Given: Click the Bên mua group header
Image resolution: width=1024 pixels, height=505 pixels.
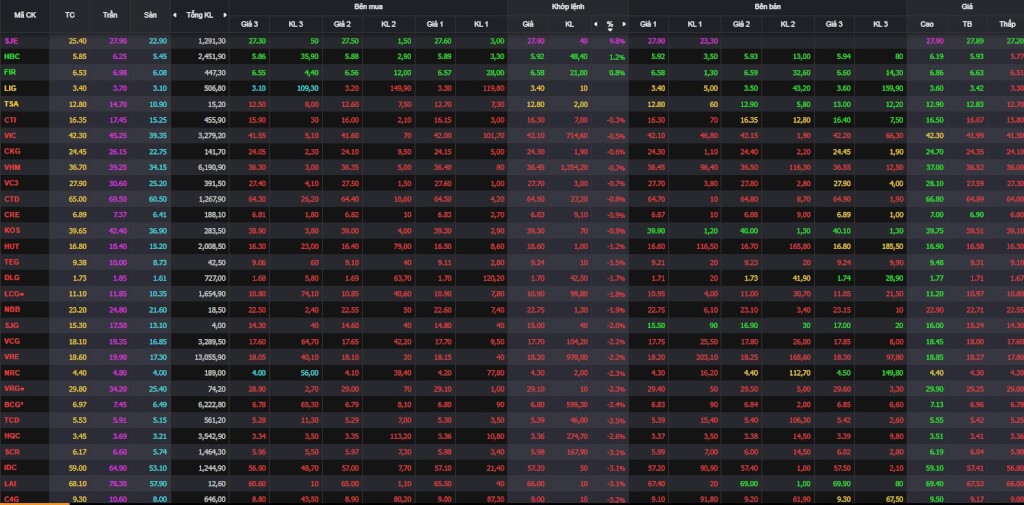Looking at the screenshot, I should [x=368, y=6].
